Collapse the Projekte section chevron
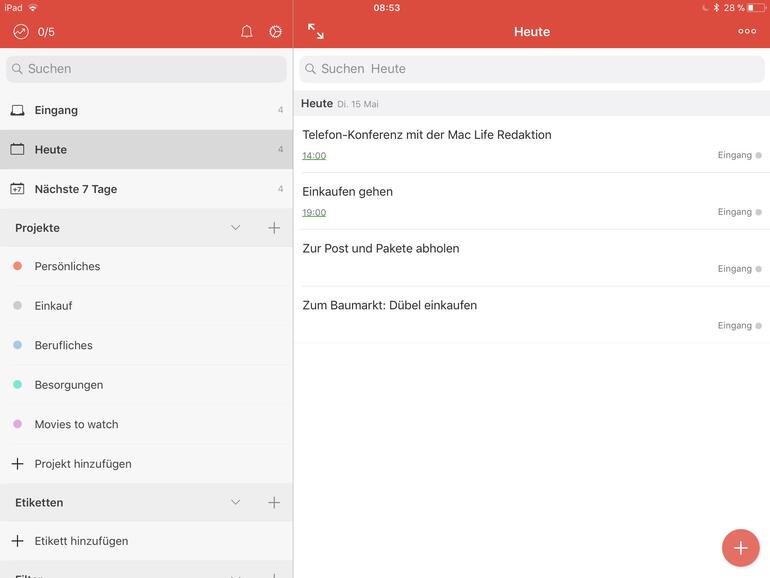The image size is (770, 578). point(236,228)
